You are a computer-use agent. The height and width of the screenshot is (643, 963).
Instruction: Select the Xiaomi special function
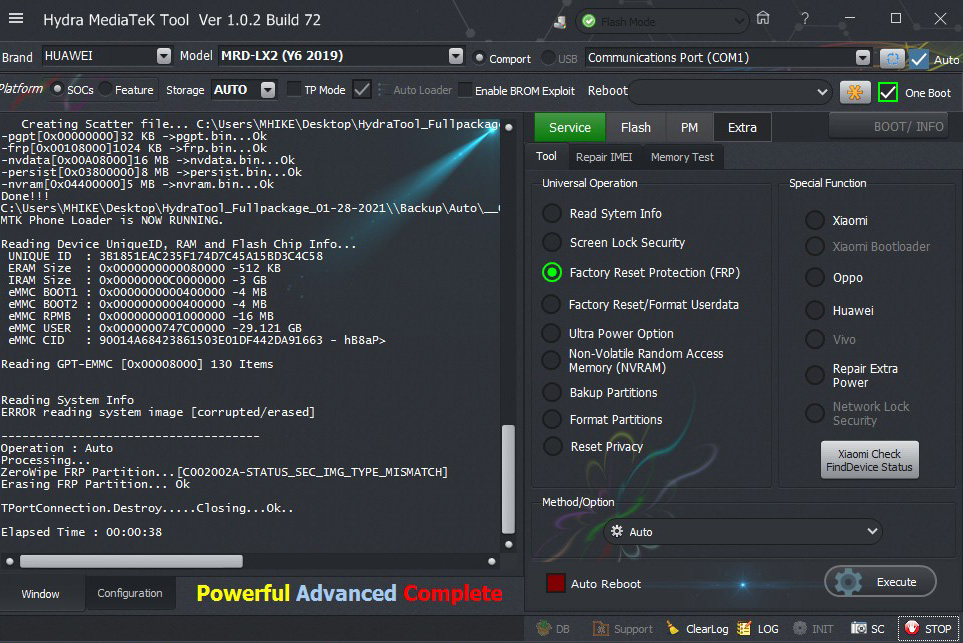814,220
